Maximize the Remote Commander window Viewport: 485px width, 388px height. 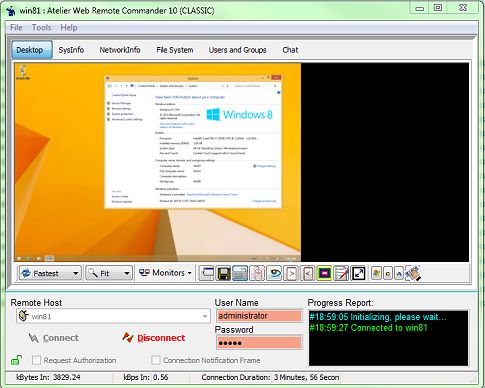coord(438,8)
